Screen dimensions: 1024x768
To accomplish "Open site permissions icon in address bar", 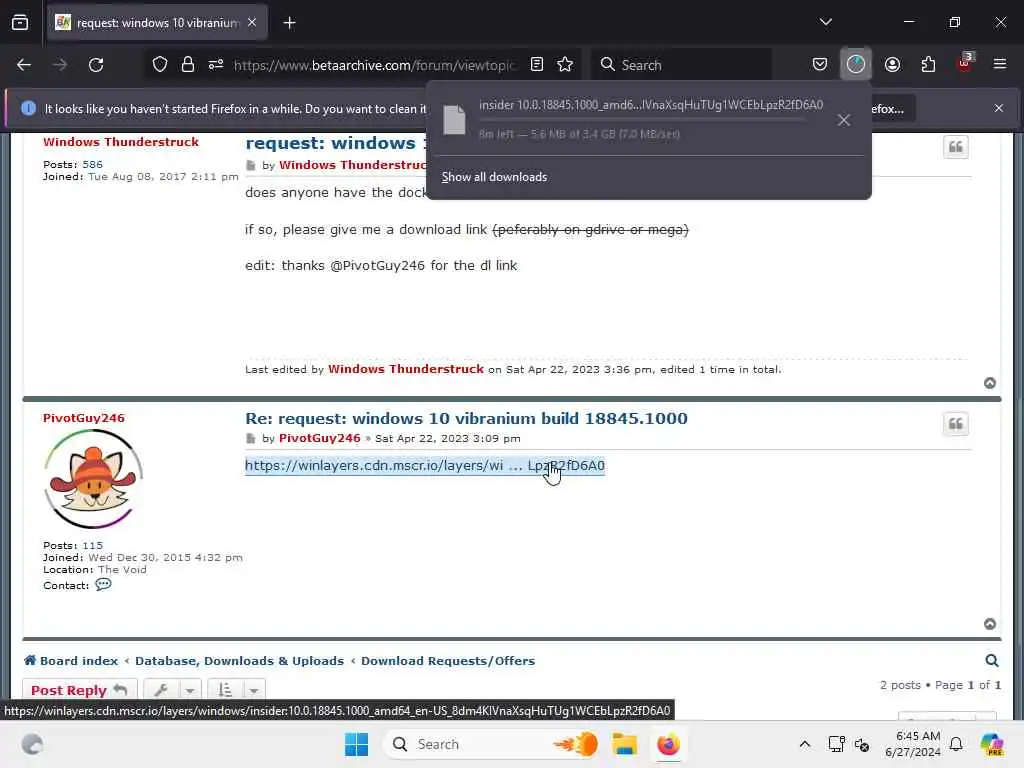I will tap(216, 65).
